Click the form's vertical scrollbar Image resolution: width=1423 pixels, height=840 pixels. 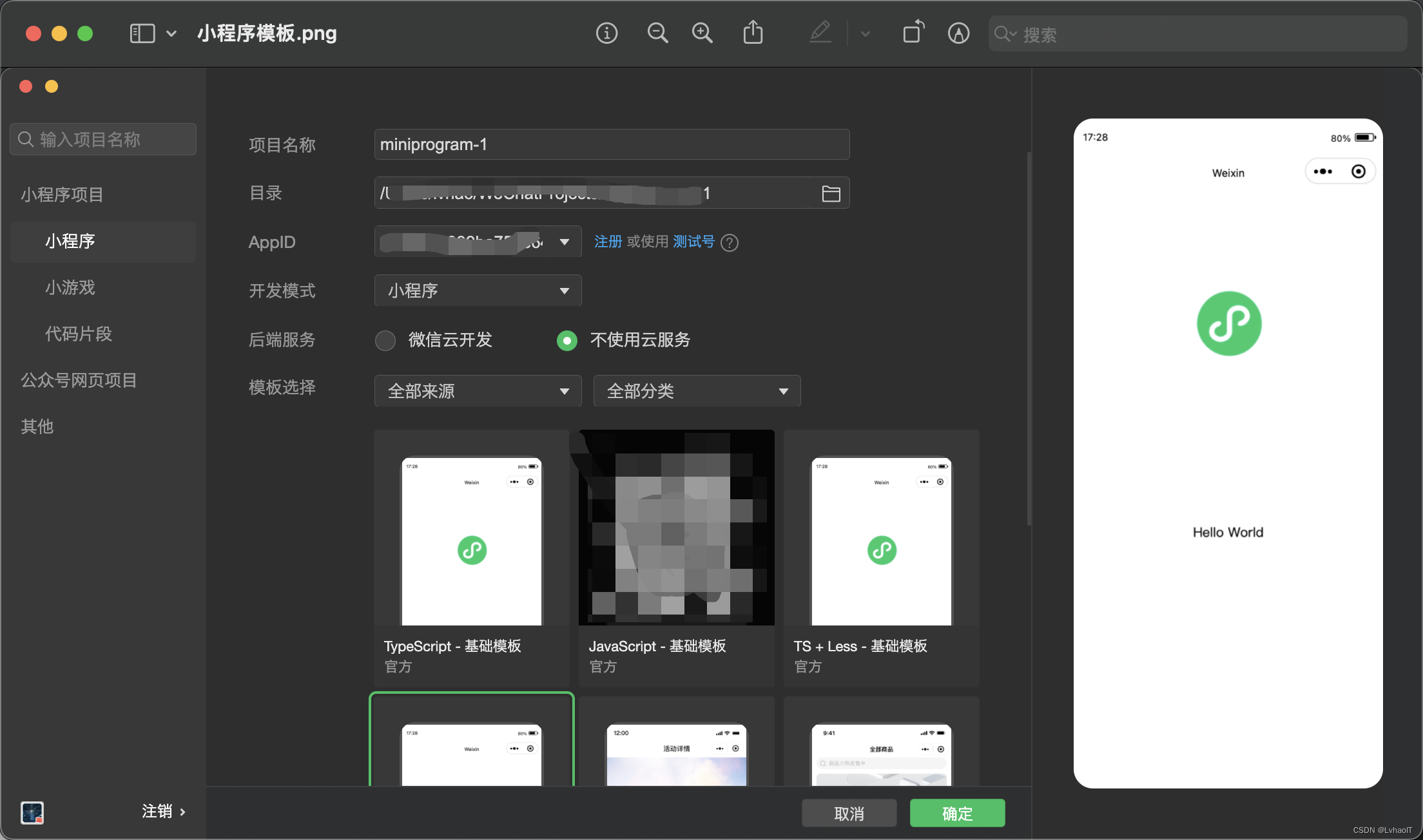[x=1029, y=338]
